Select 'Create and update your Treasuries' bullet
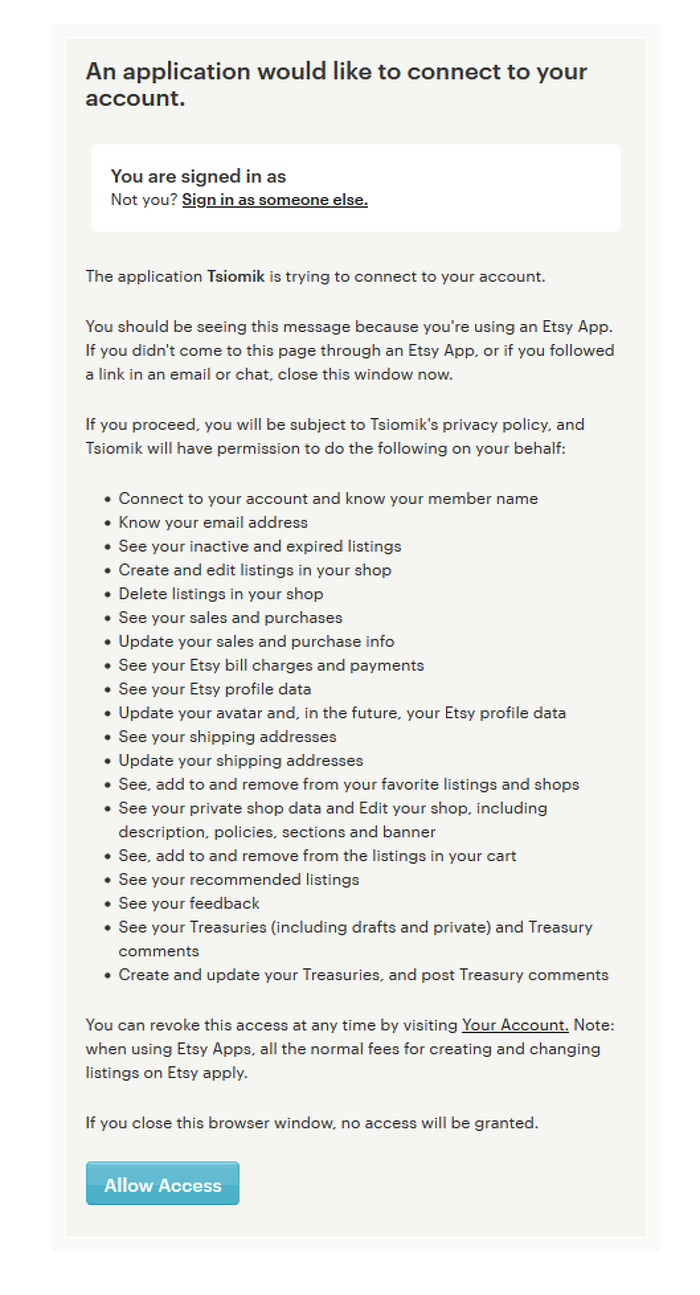Image resolution: width=700 pixels, height=1295 pixels. (363, 975)
